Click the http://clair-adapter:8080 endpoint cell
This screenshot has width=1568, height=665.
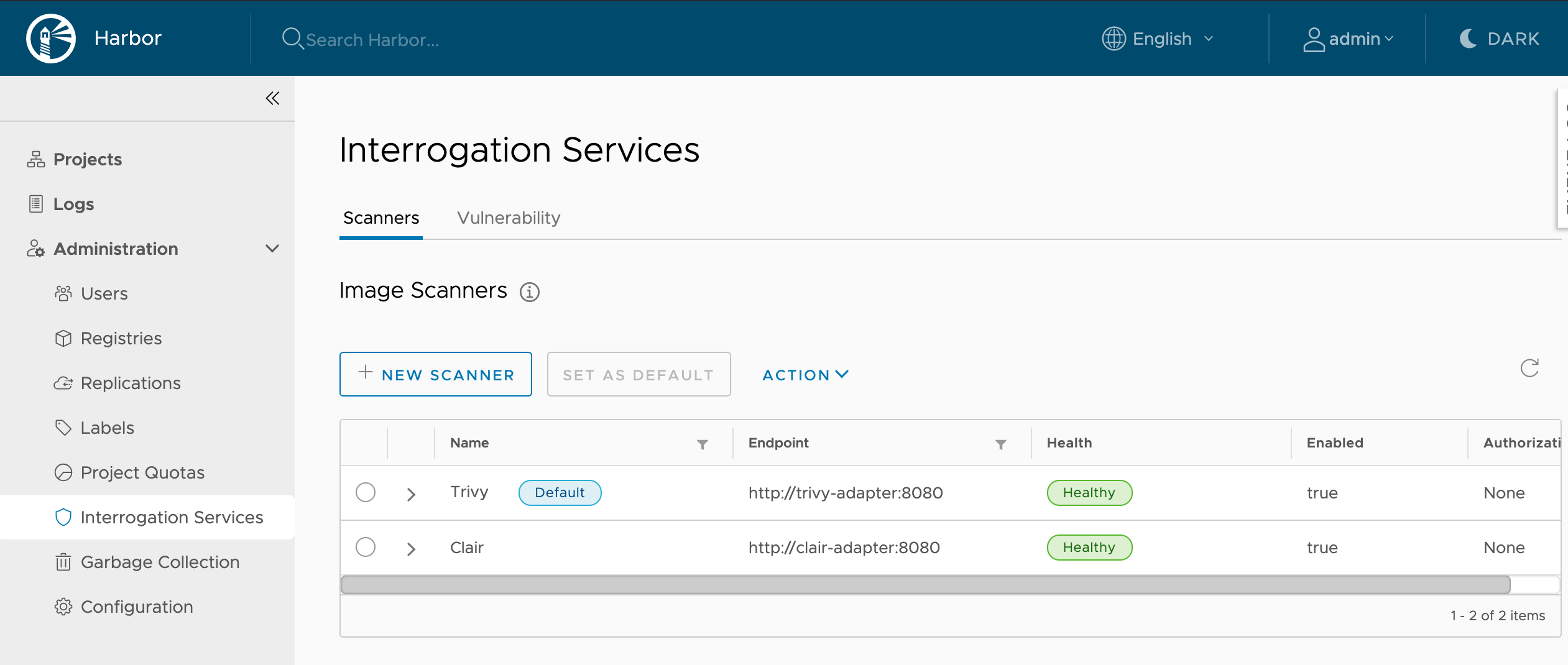[x=844, y=548]
